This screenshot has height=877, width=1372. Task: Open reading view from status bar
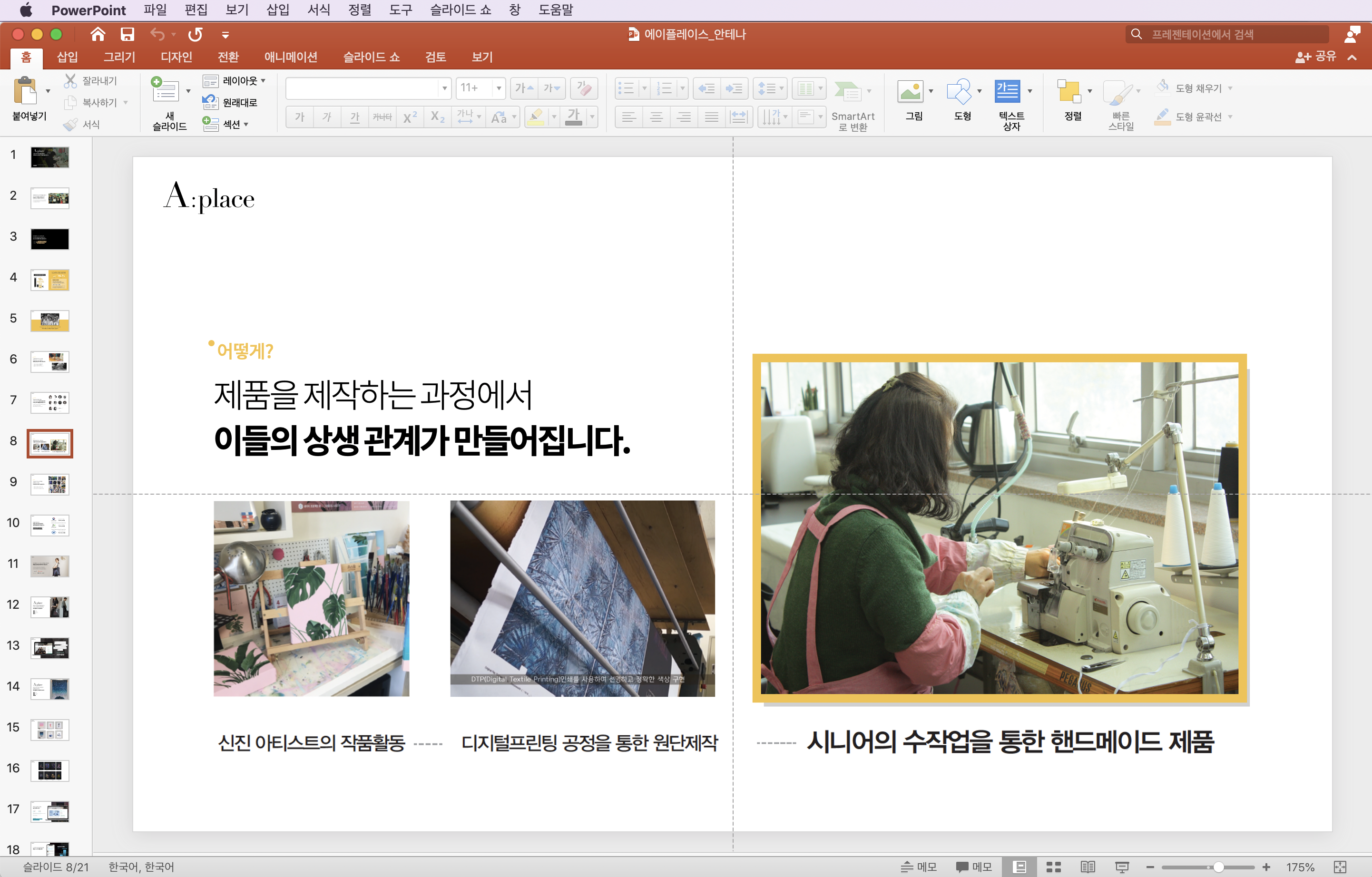pyautogui.click(x=1088, y=867)
